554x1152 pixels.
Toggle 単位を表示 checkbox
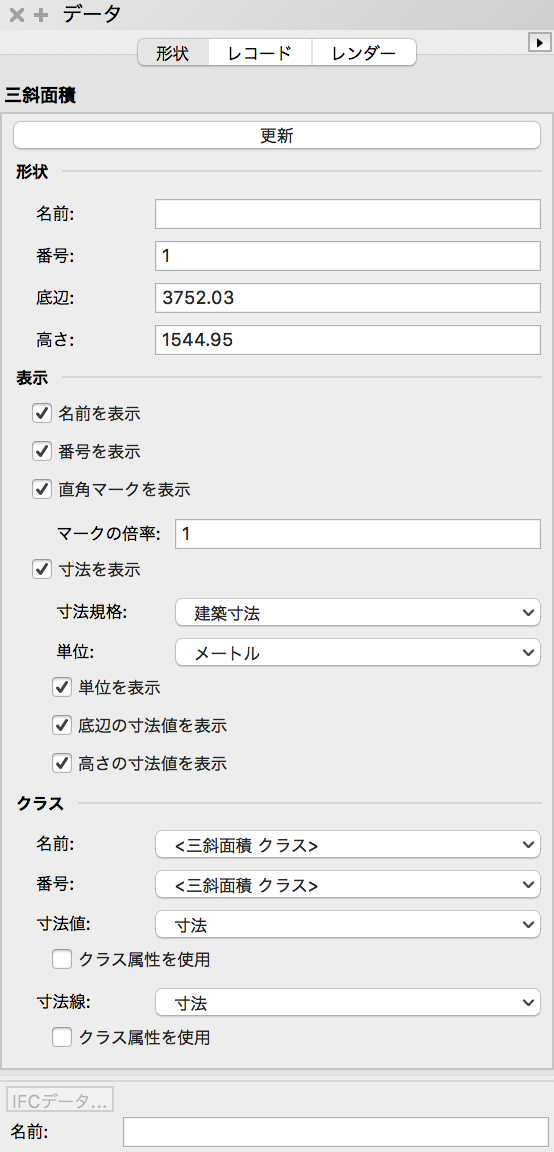62,688
